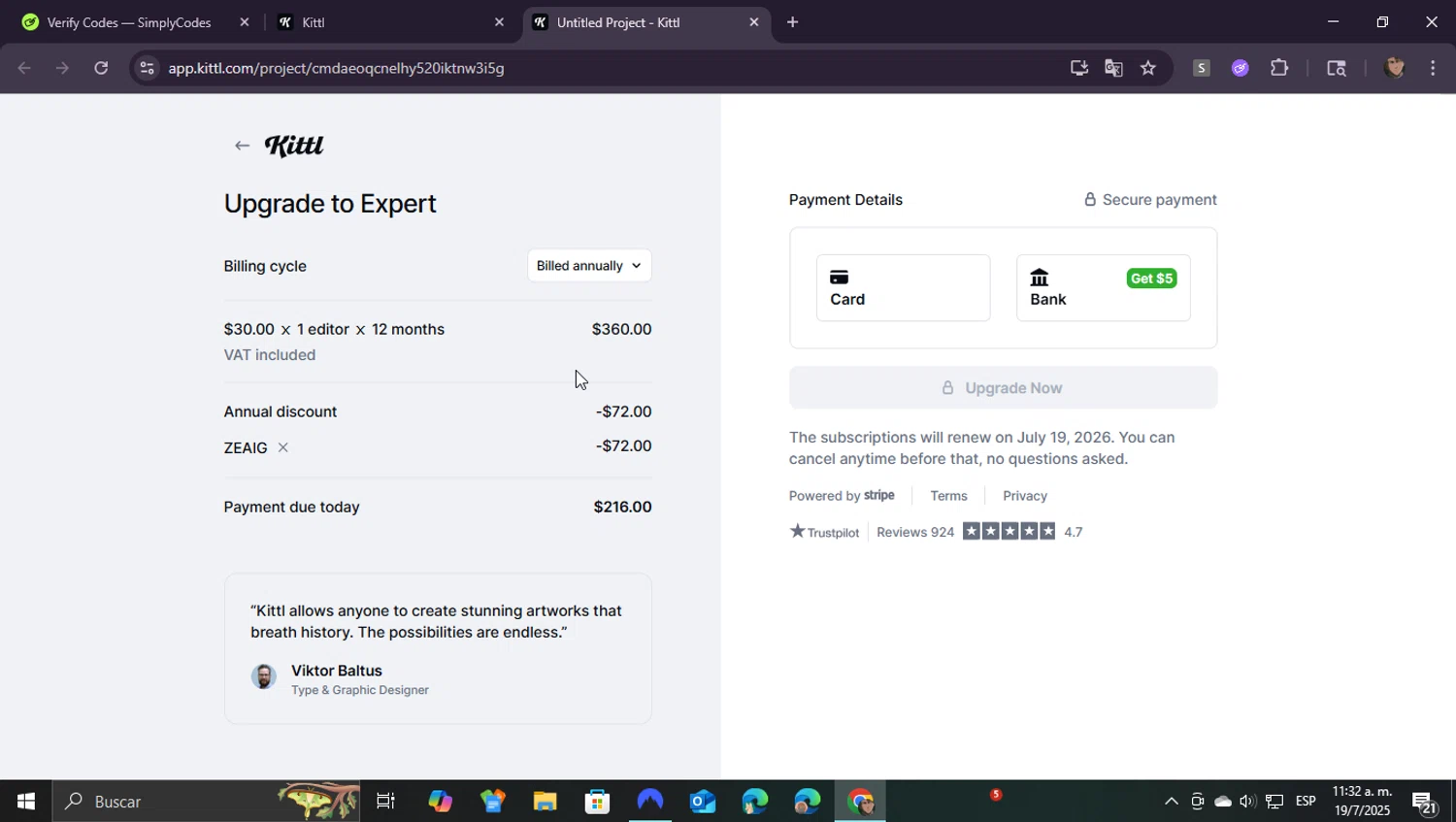Open the Privacy link

(1025, 496)
